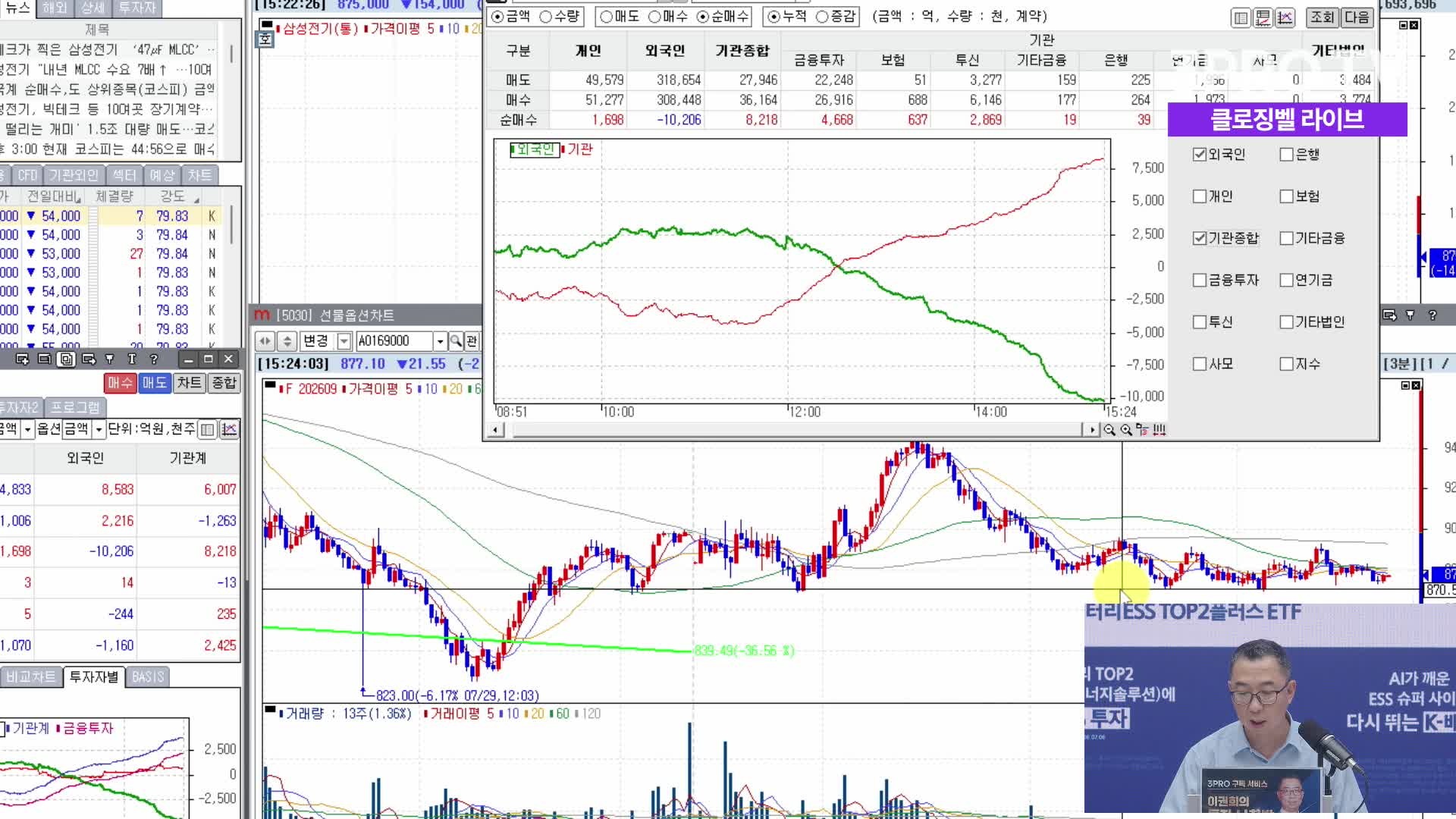Check the 개인 checkbox
The height and width of the screenshot is (819, 1456).
[x=1200, y=196]
